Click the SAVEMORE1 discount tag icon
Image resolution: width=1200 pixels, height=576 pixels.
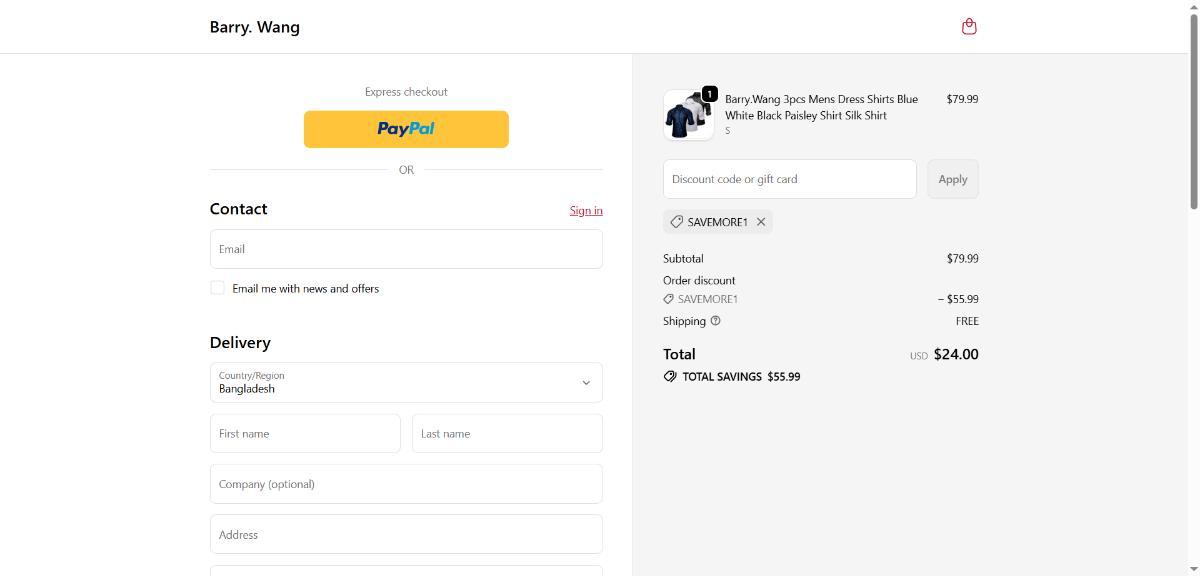(x=677, y=222)
